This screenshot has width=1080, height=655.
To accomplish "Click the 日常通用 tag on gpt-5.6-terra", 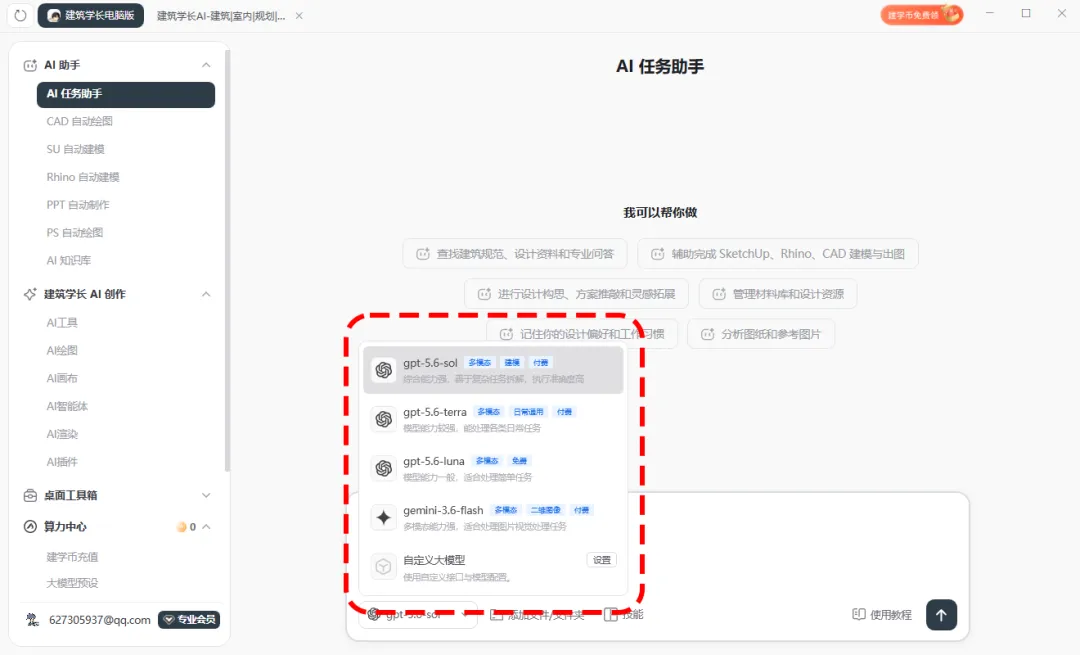I will point(528,412).
